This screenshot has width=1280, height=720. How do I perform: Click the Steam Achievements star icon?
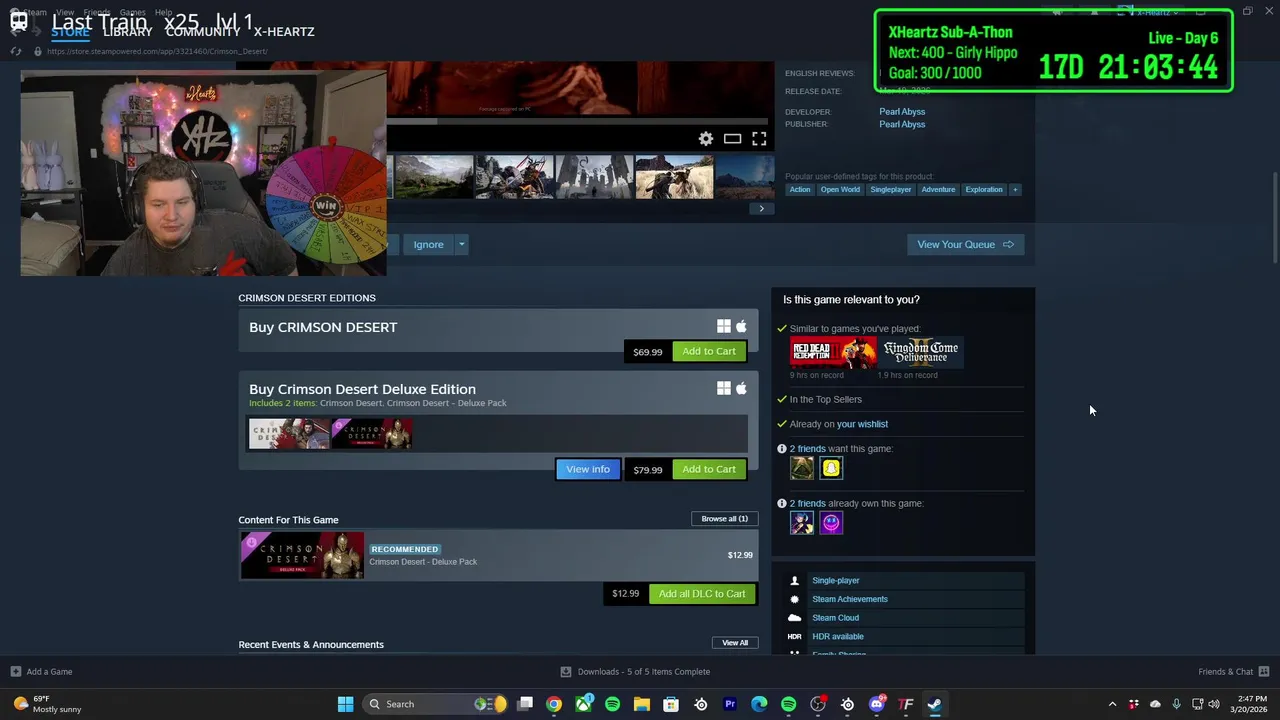(795, 599)
